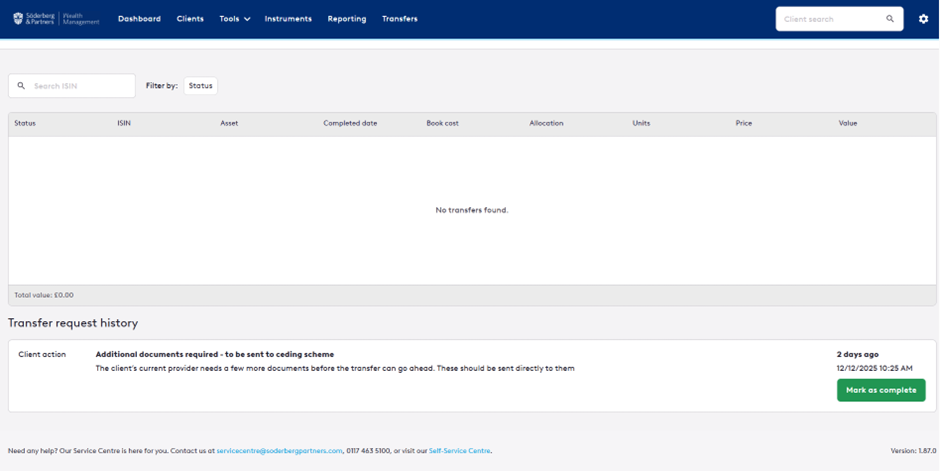Open the Self-Service Centre link
This screenshot has height=471, width=940.
click(459, 451)
